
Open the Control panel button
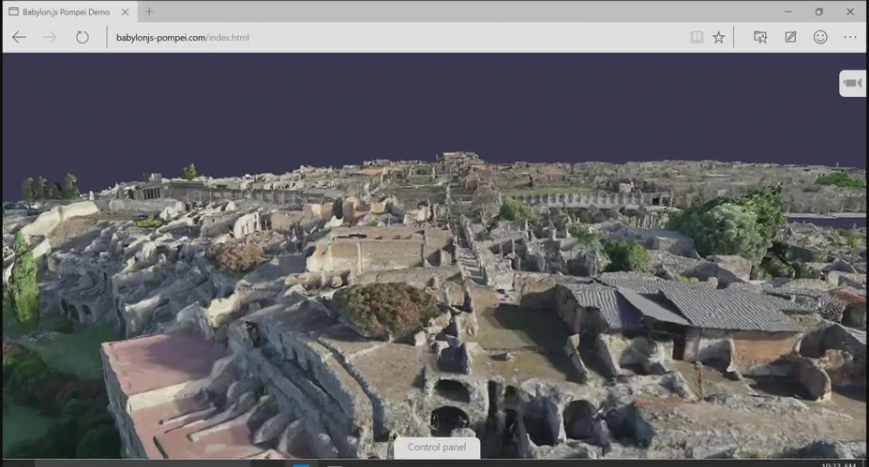(x=436, y=447)
